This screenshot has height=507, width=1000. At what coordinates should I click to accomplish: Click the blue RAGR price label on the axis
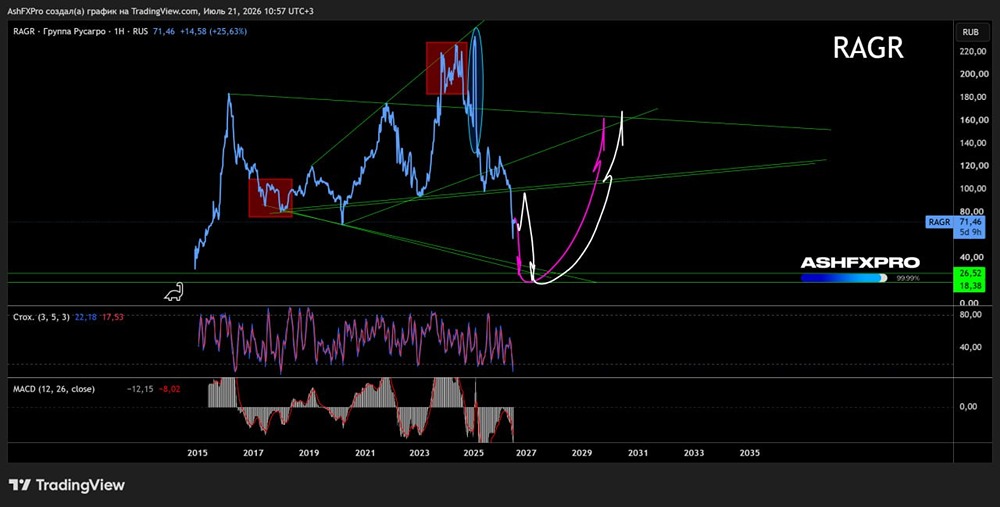click(940, 222)
